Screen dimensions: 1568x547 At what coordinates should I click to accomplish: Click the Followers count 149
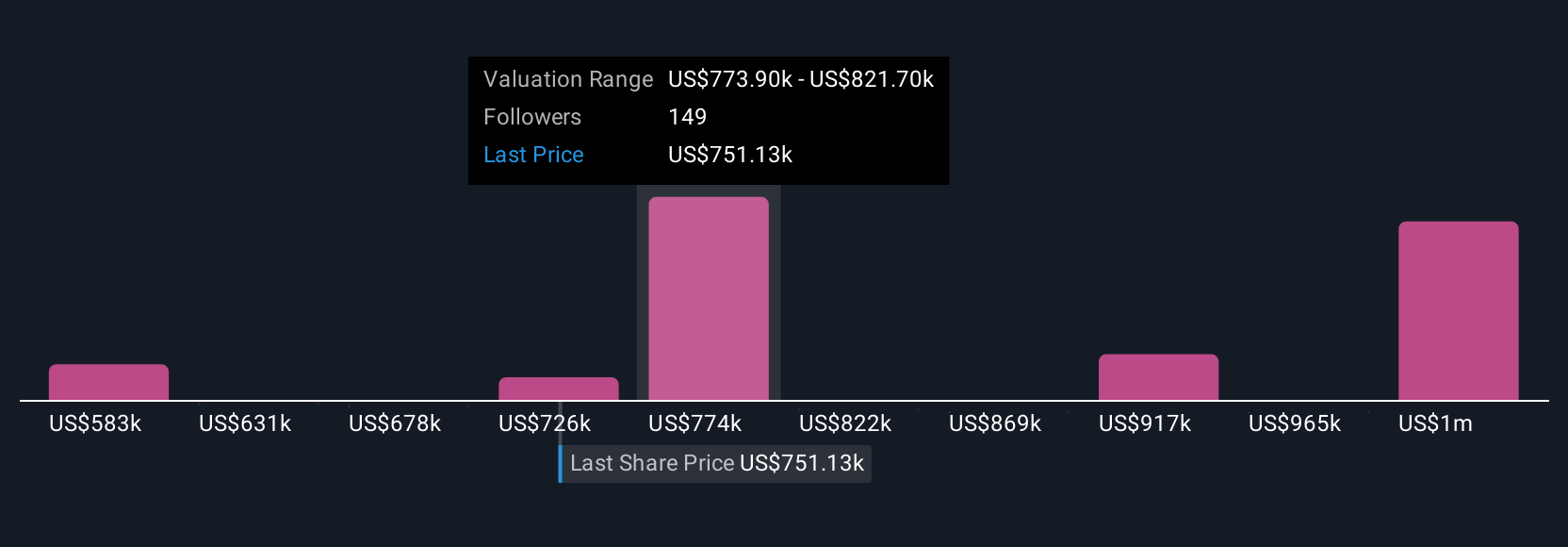coord(687,117)
